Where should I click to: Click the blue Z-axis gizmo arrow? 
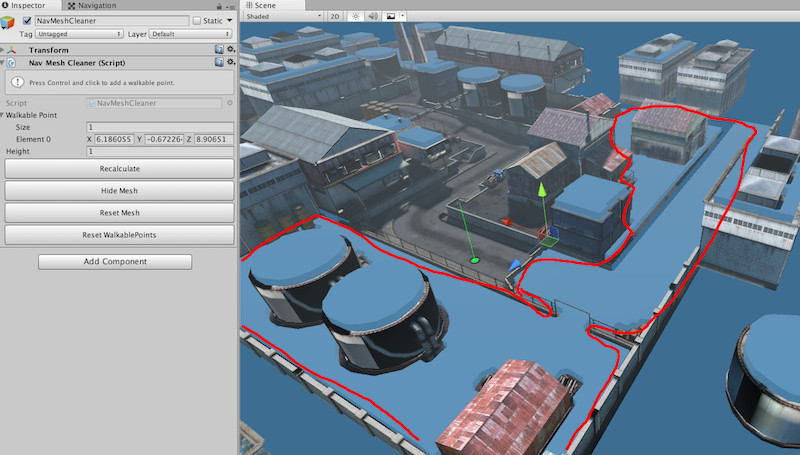click(x=514, y=265)
